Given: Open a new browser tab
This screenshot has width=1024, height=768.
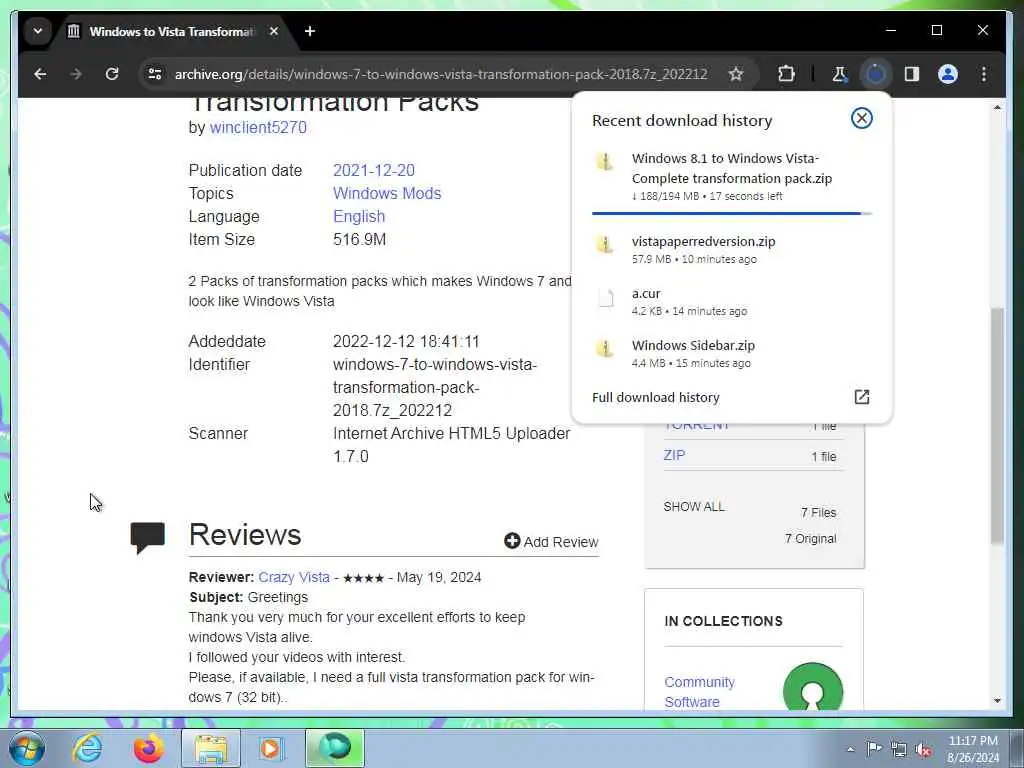Looking at the screenshot, I should pos(310,31).
